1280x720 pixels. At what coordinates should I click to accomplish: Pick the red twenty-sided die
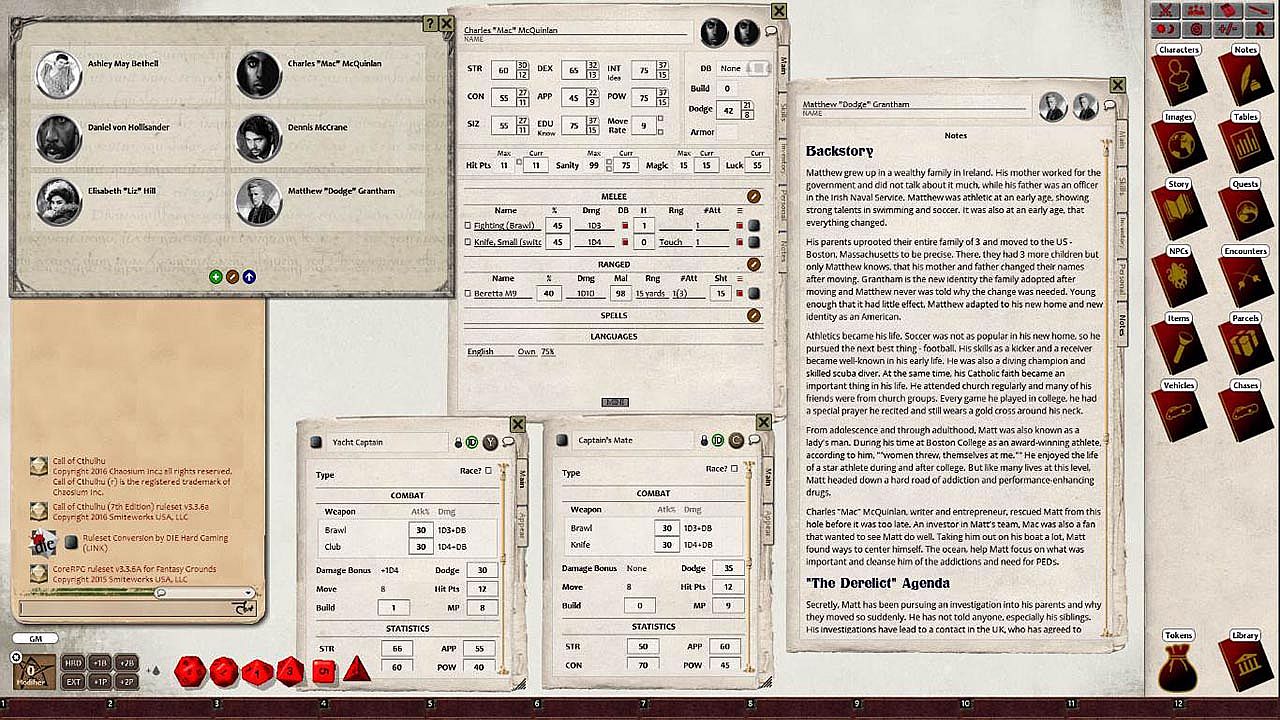(191, 671)
